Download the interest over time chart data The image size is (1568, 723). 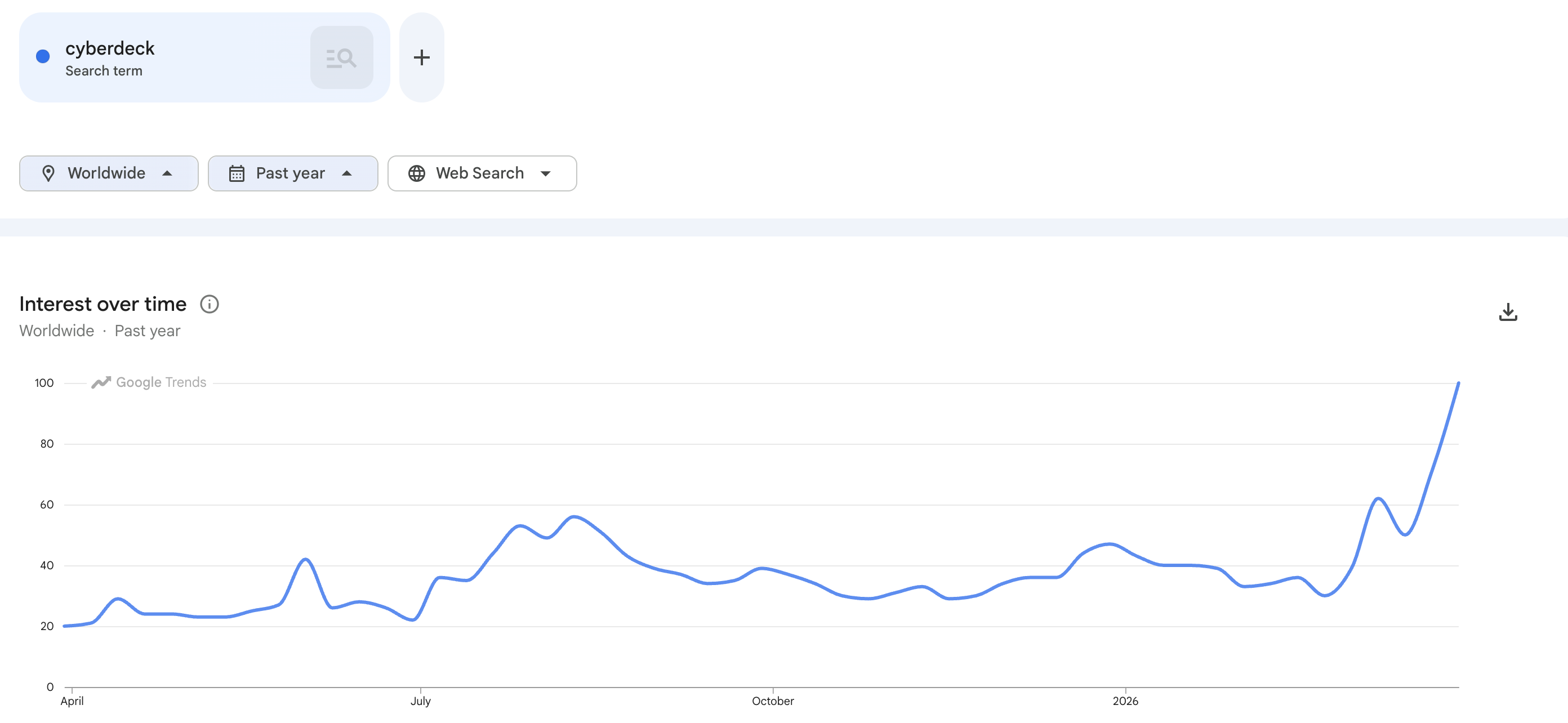(x=1507, y=312)
